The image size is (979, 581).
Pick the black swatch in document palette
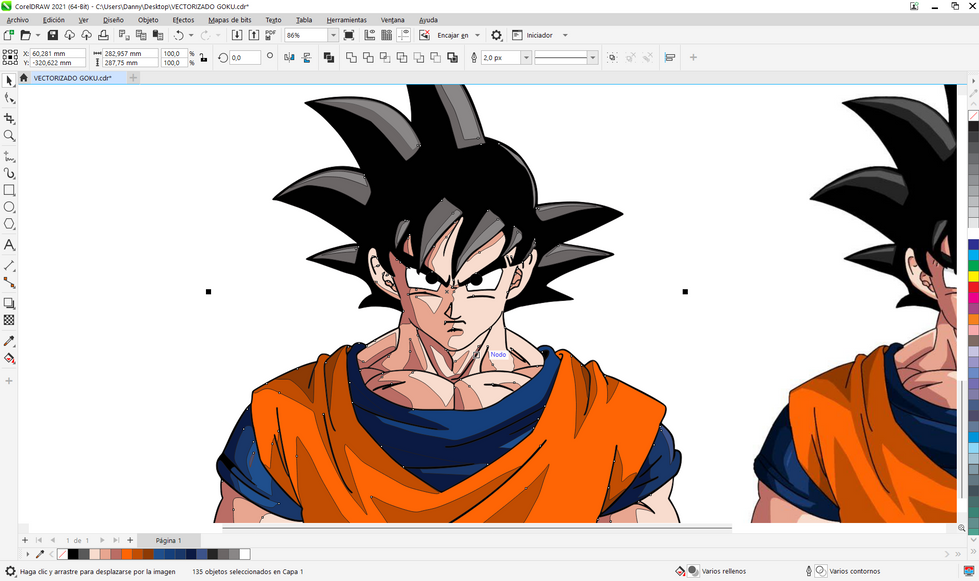point(73,554)
